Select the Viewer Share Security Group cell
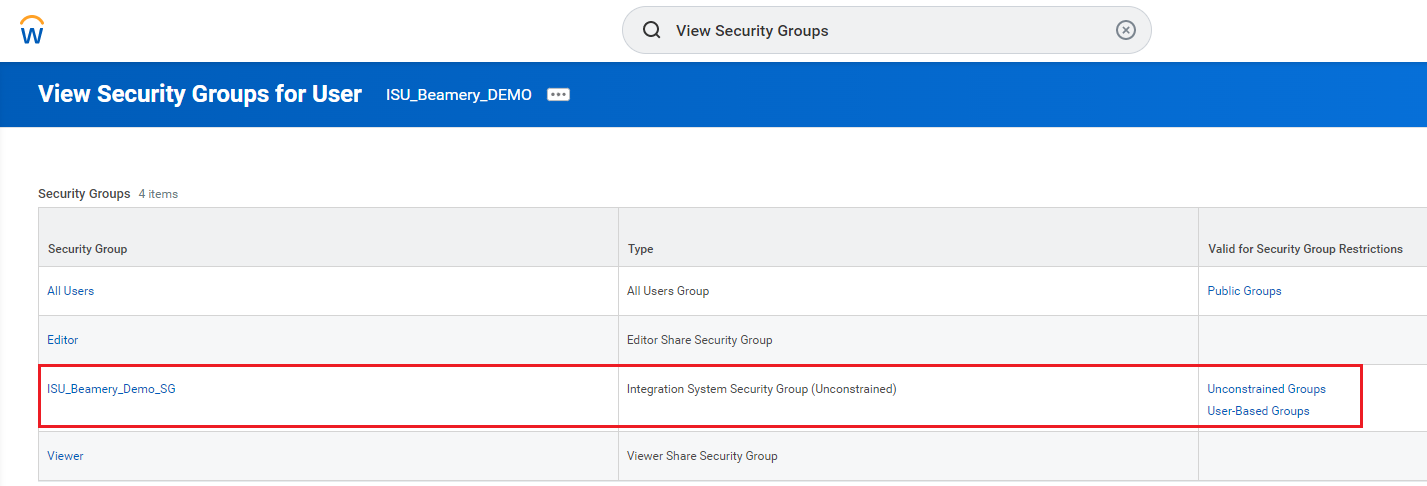1427x486 pixels. point(702,456)
